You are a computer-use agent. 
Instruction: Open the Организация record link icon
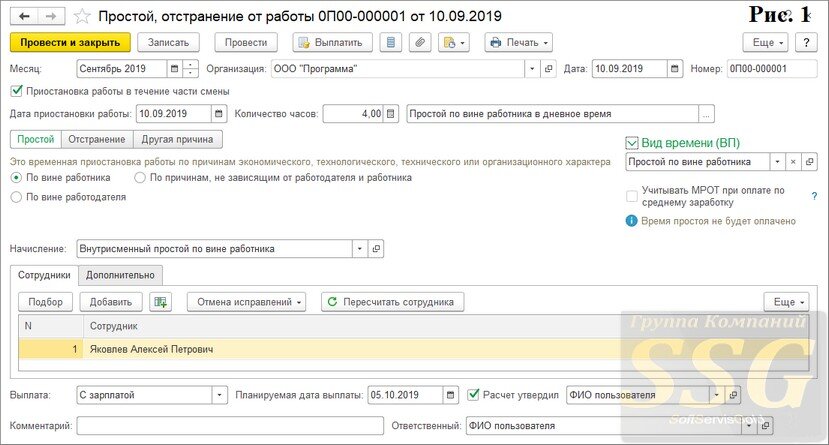click(x=549, y=69)
